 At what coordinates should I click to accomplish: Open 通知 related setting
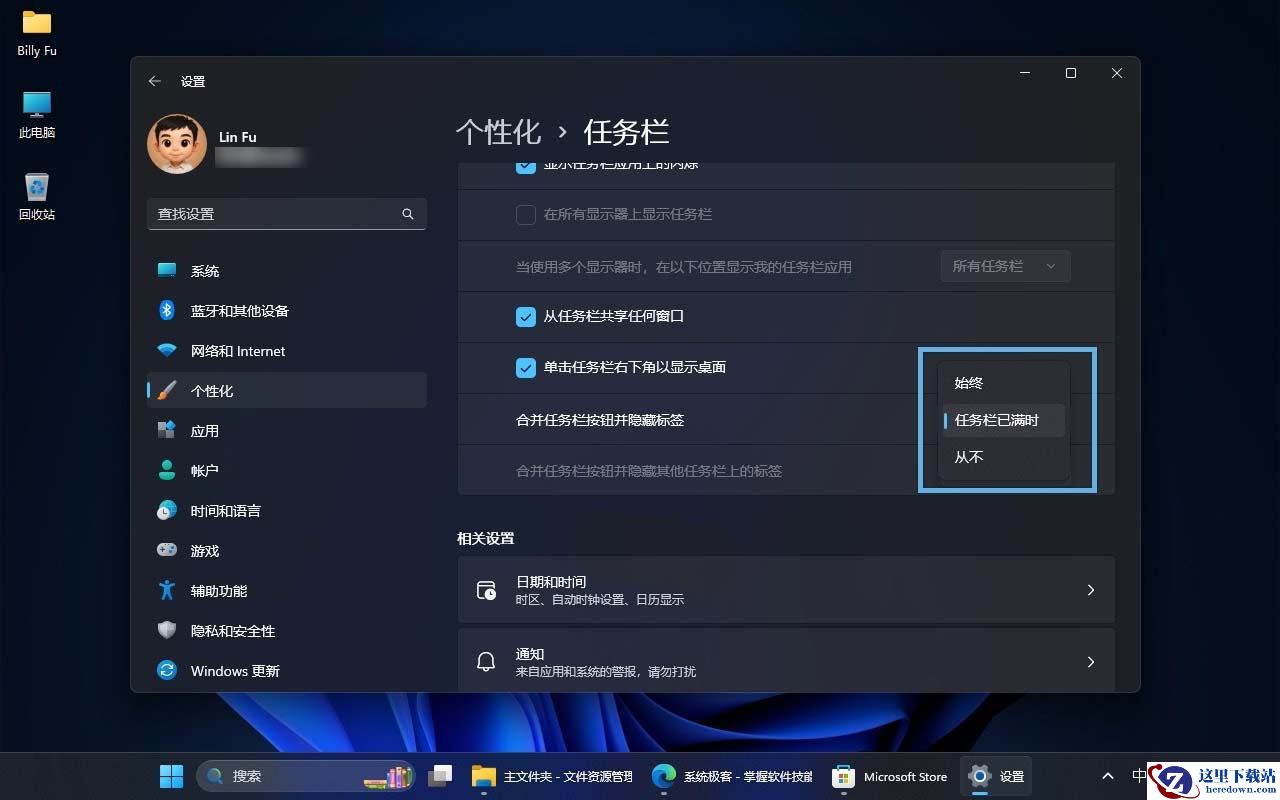(x=786, y=660)
